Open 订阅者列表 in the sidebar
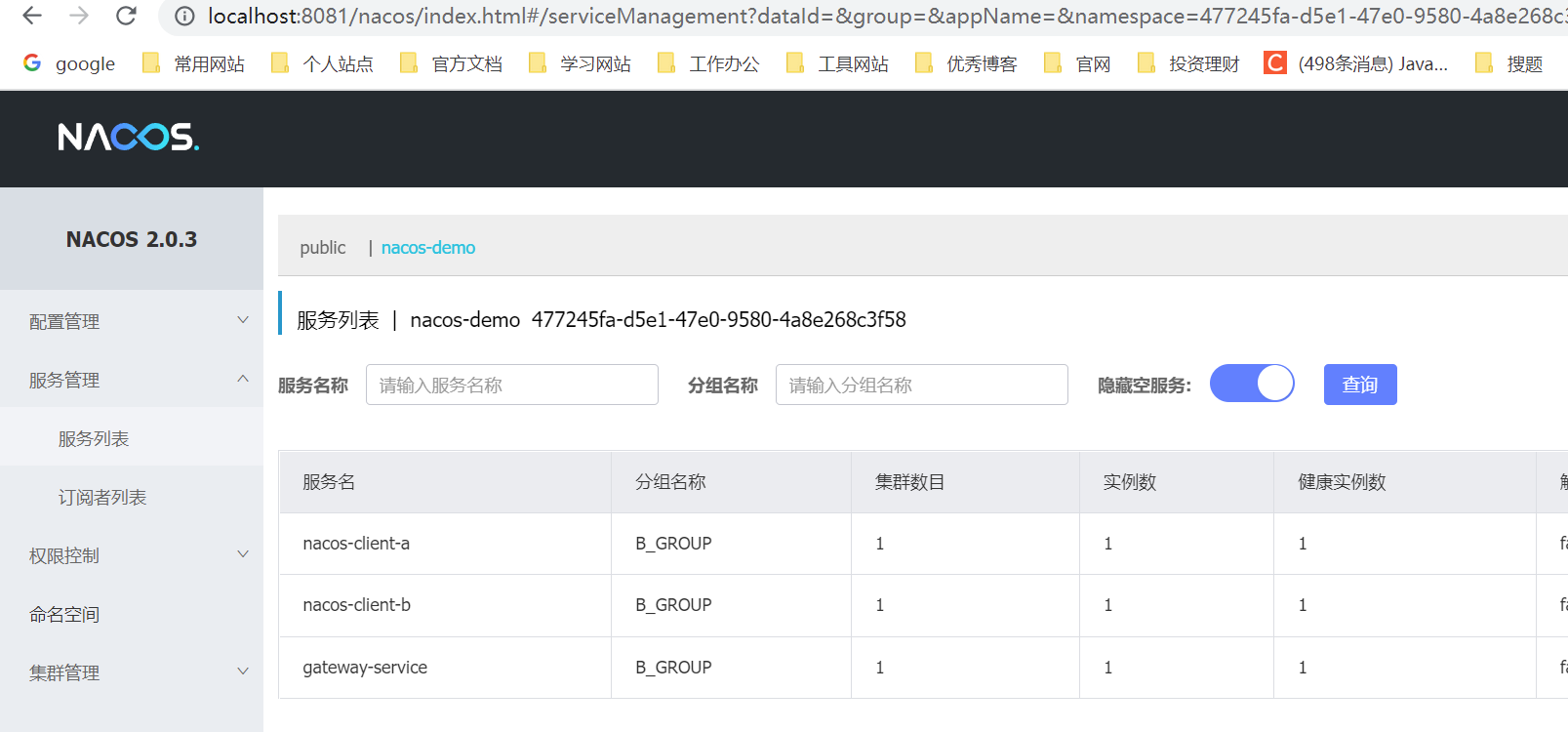Image resolution: width=1568 pixels, height=732 pixels. tap(132, 497)
